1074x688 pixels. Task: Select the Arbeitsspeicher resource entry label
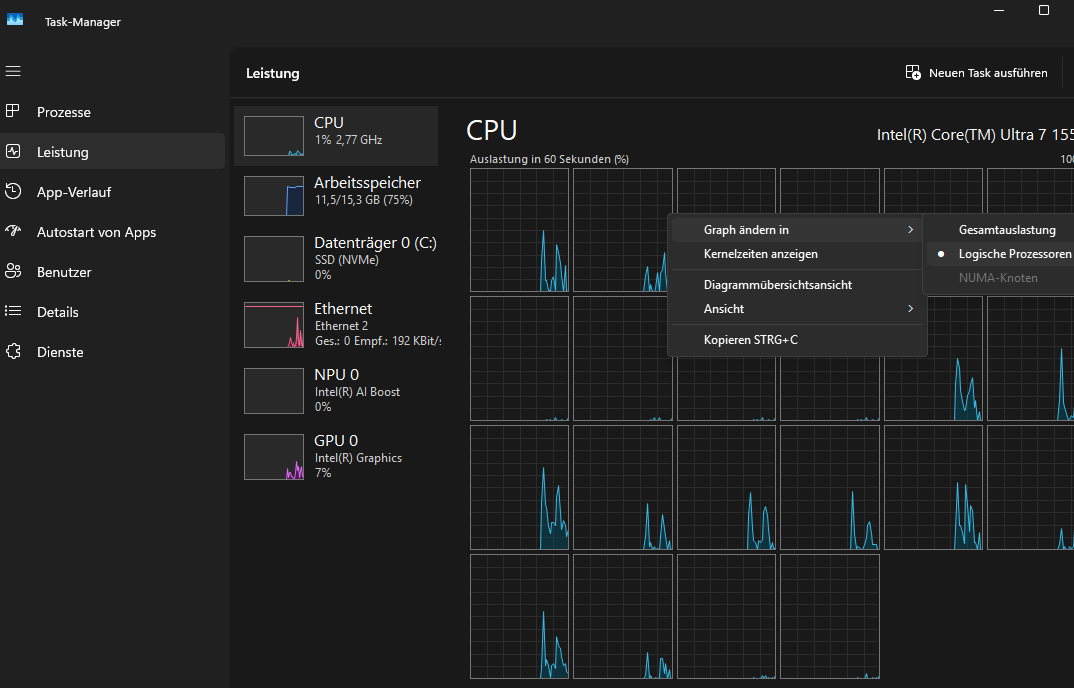[x=367, y=183]
